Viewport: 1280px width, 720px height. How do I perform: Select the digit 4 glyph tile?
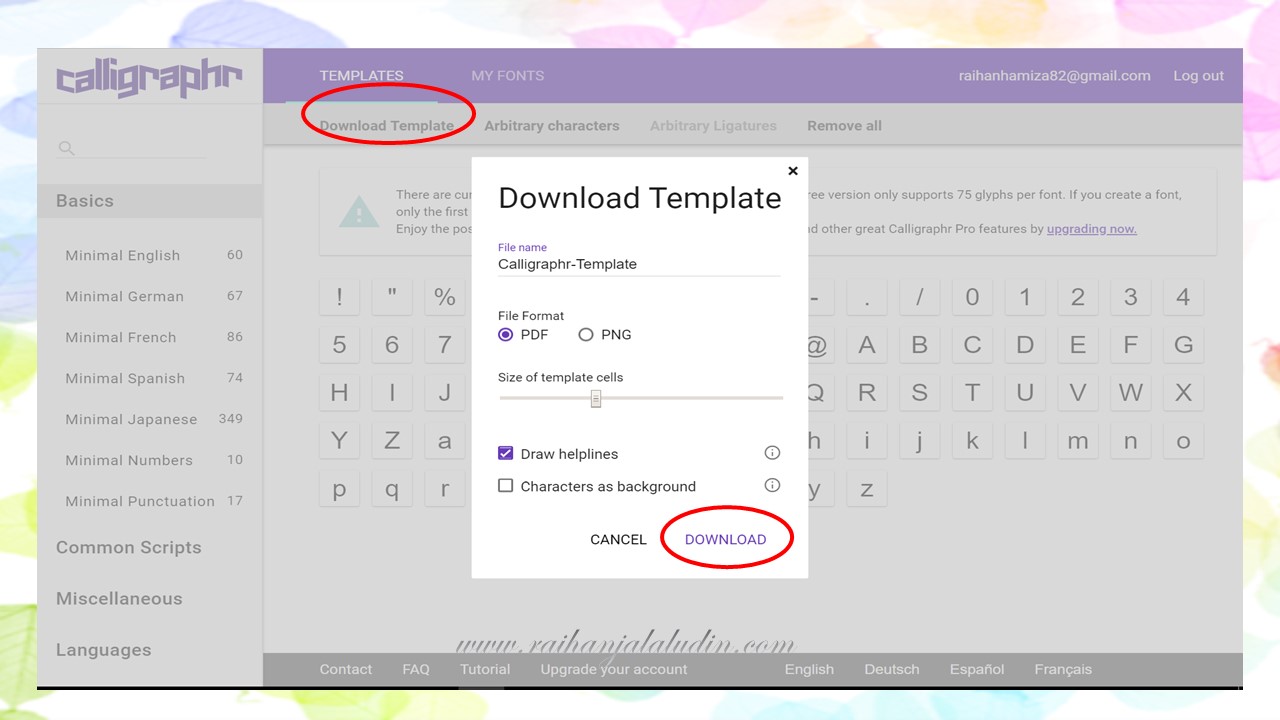tap(1183, 297)
